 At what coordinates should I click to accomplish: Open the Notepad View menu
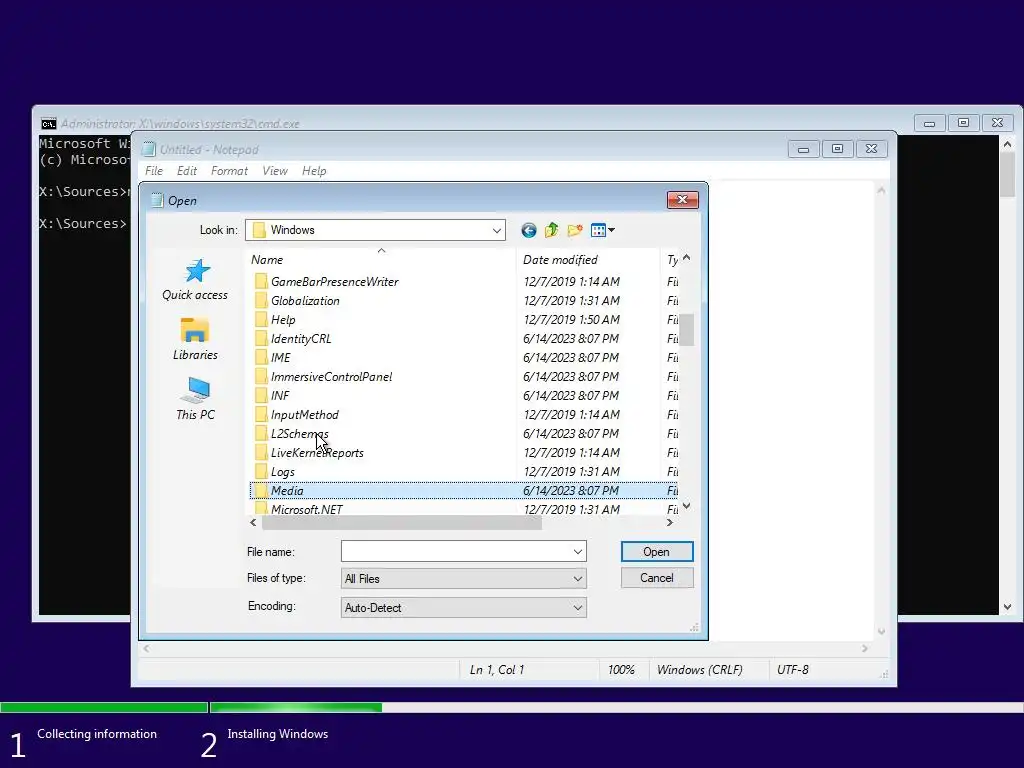pyautogui.click(x=275, y=170)
